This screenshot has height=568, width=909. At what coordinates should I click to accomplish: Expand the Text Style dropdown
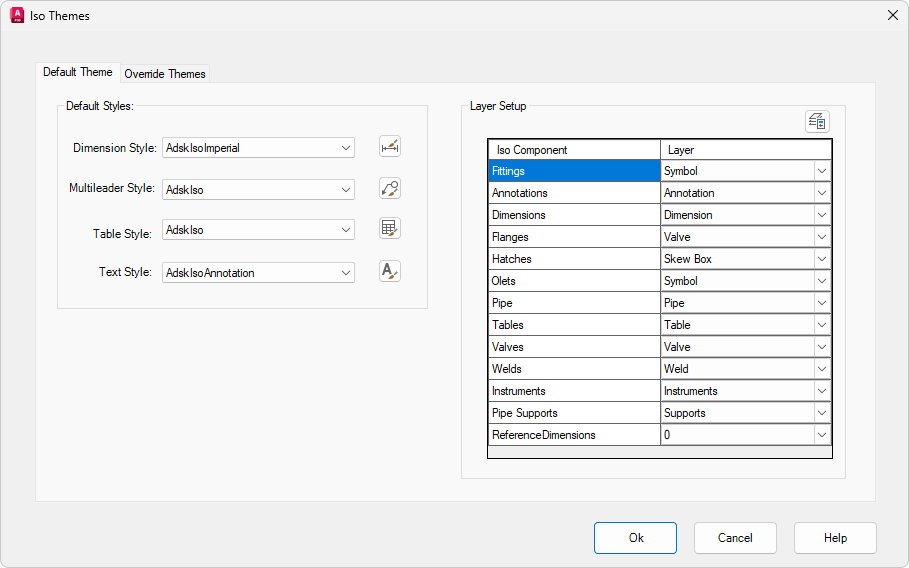[346, 272]
